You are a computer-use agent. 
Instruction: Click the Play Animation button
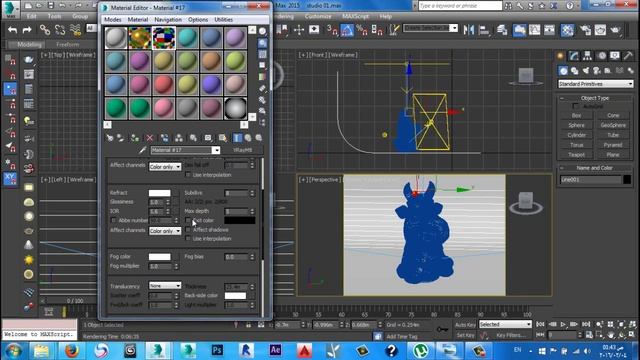click(x=563, y=324)
